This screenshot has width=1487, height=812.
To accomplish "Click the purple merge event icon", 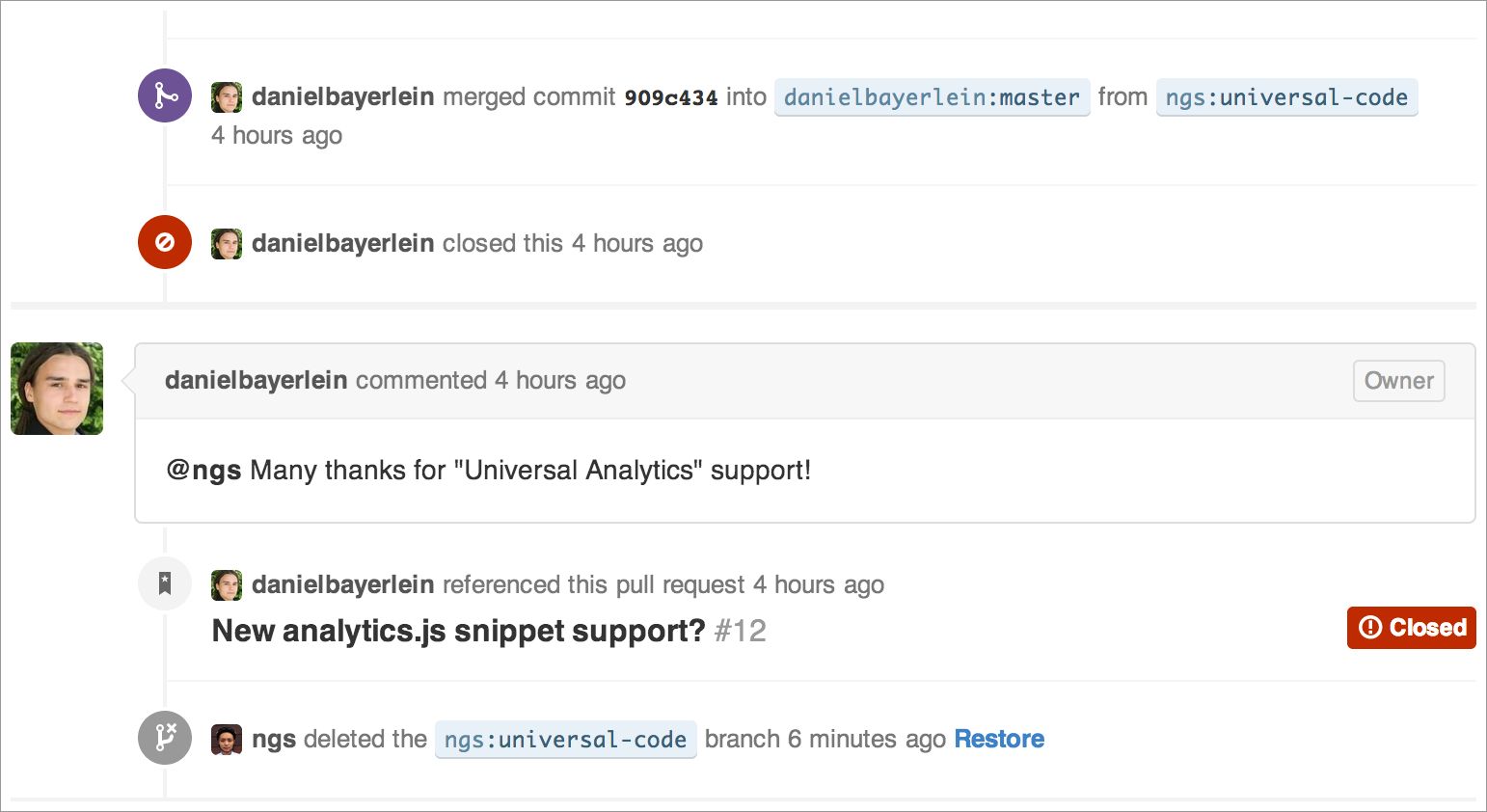I will click(165, 95).
